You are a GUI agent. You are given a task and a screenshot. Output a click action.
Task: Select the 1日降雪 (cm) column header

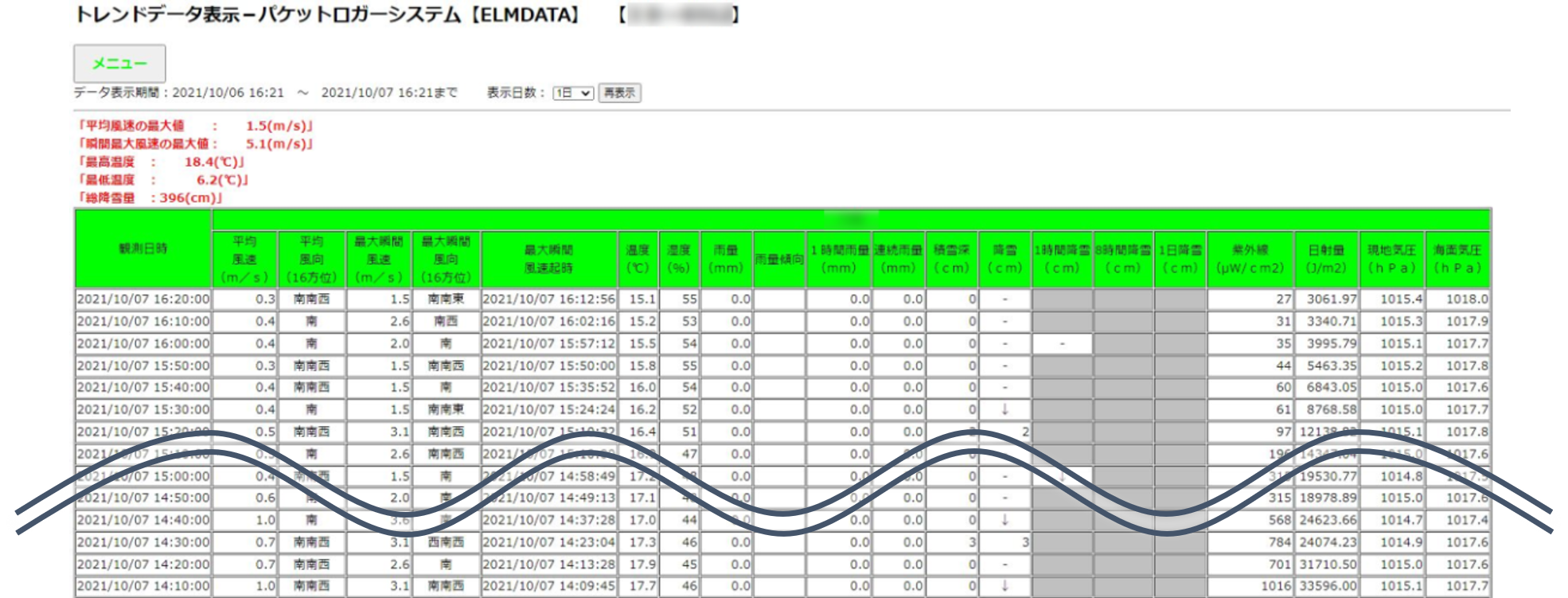1180,260
